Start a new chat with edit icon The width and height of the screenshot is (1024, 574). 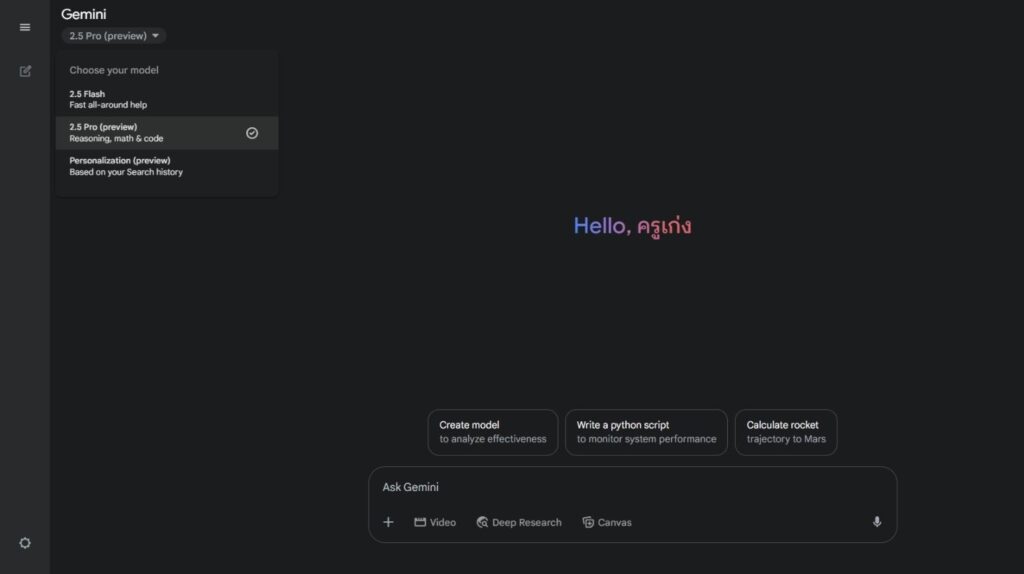pos(25,71)
